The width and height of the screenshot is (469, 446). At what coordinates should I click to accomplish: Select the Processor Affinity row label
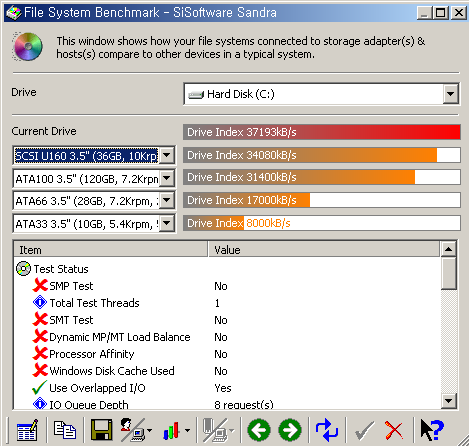pyautogui.click(x=92, y=354)
